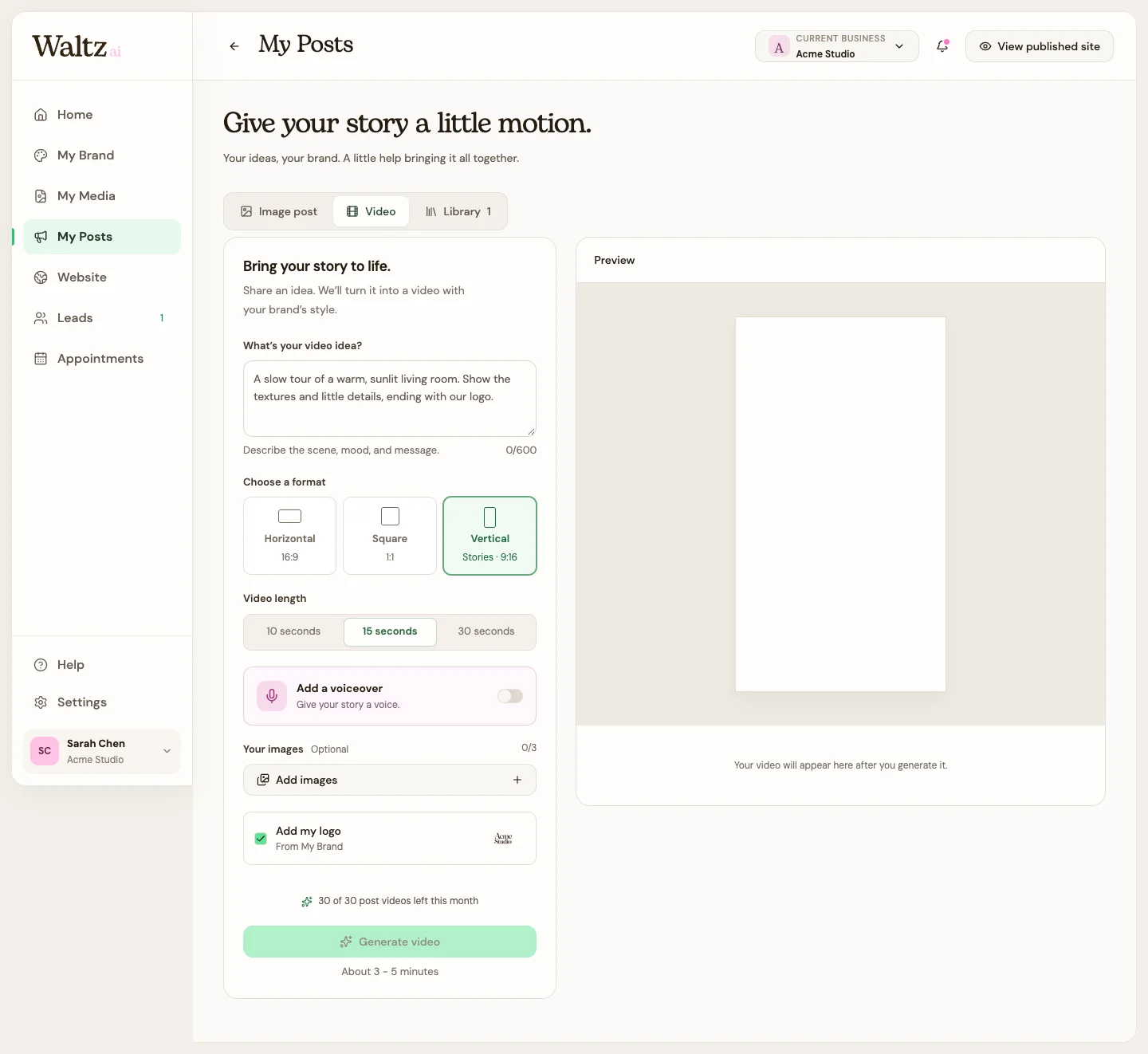
Task: Go back using the arrow beside My Posts
Action: pos(234,46)
